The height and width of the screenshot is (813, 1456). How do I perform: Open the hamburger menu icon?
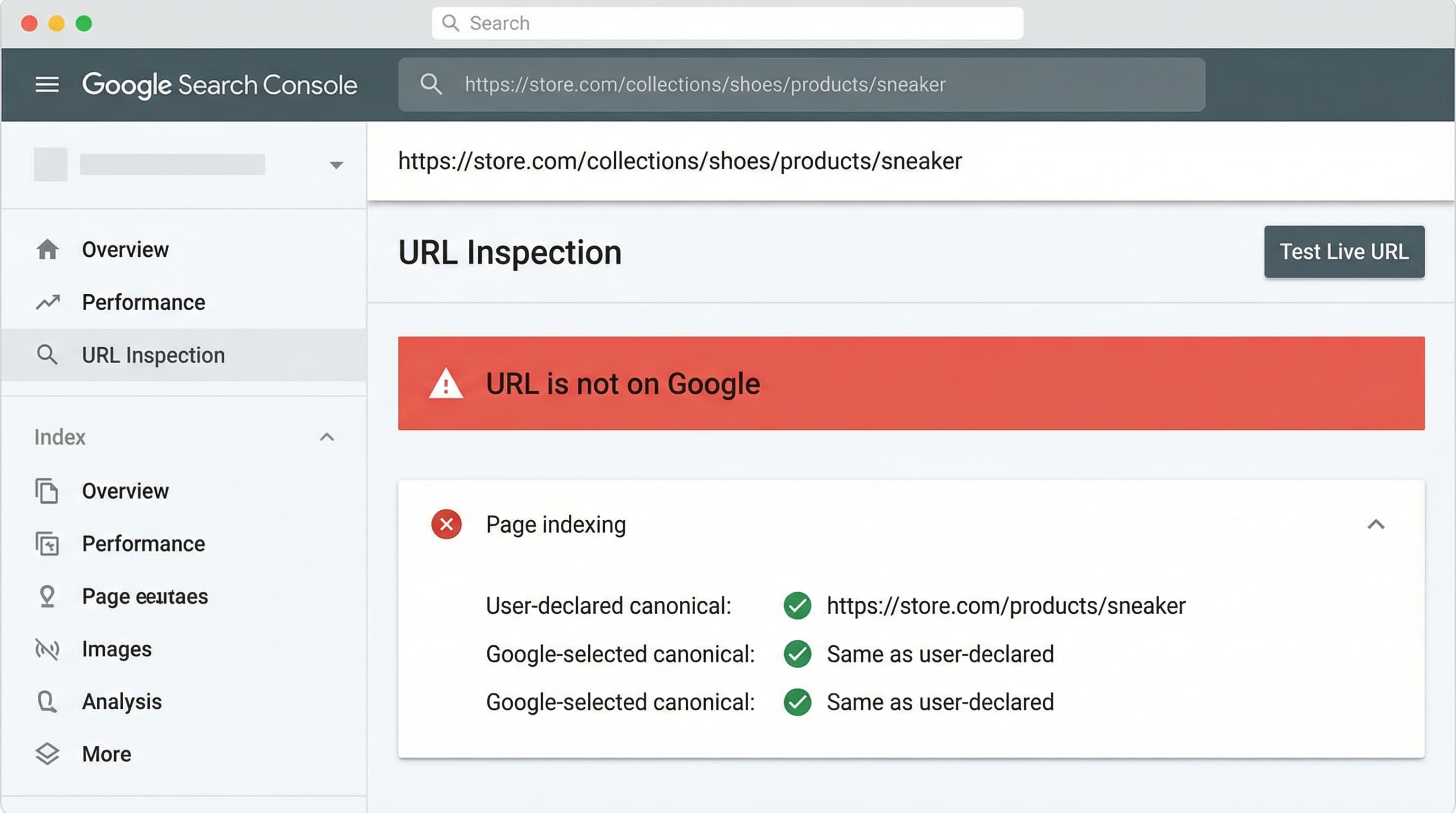pos(48,84)
